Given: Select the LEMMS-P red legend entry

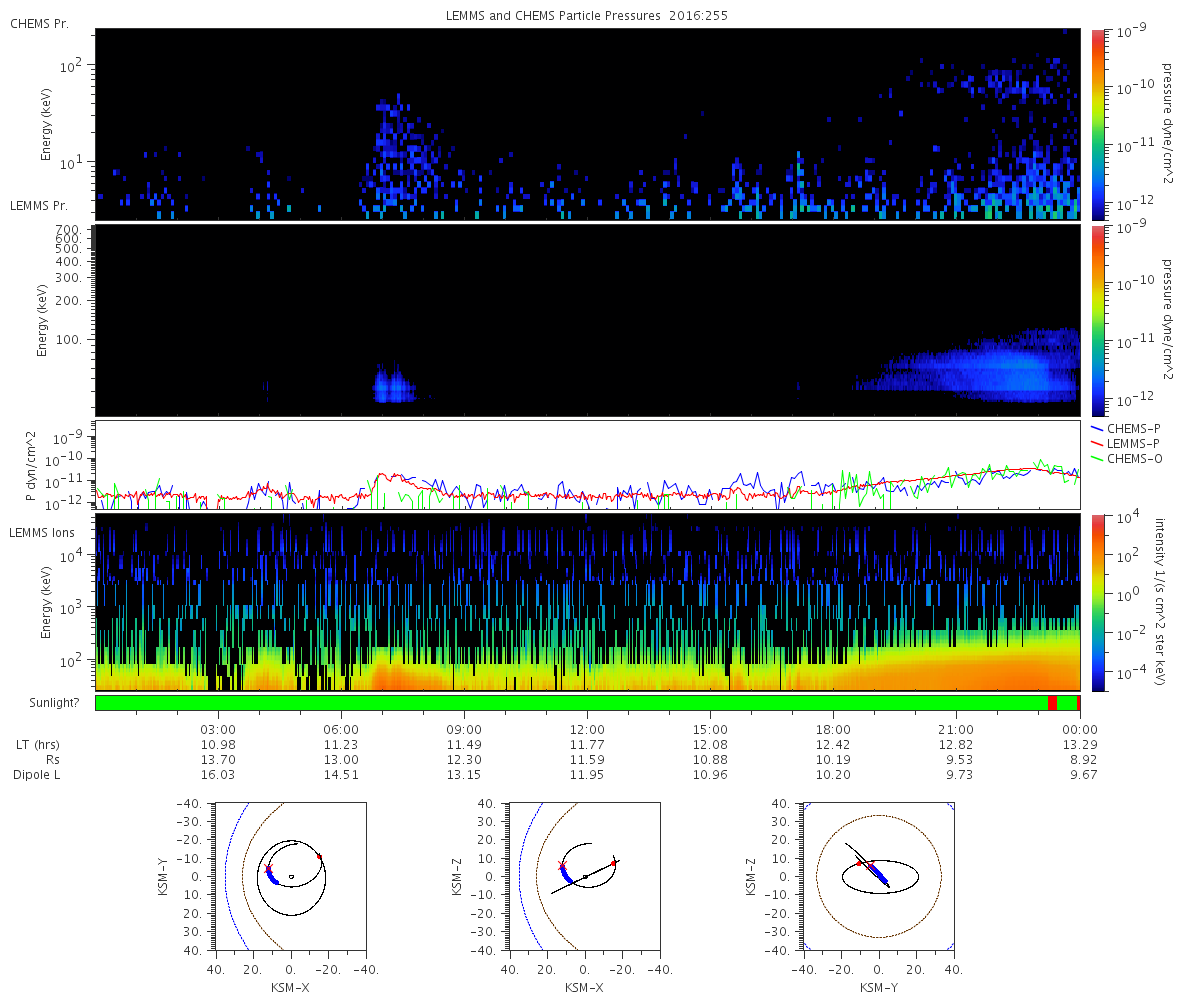Looking at the screenshot, I should (x=1128, y=442).
